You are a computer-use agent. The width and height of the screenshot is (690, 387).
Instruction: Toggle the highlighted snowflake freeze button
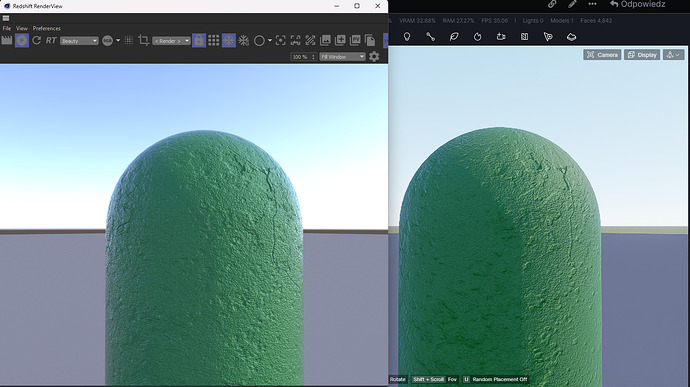point(229,41)
